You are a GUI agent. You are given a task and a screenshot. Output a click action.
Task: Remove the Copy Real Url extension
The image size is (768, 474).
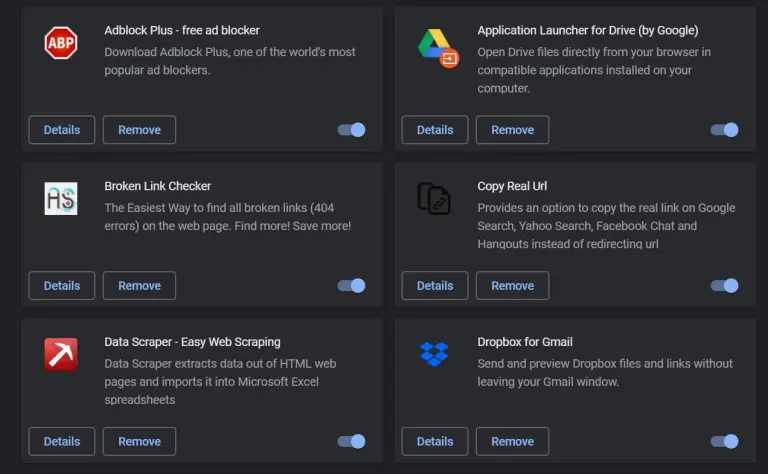click(x=512, y=285)
